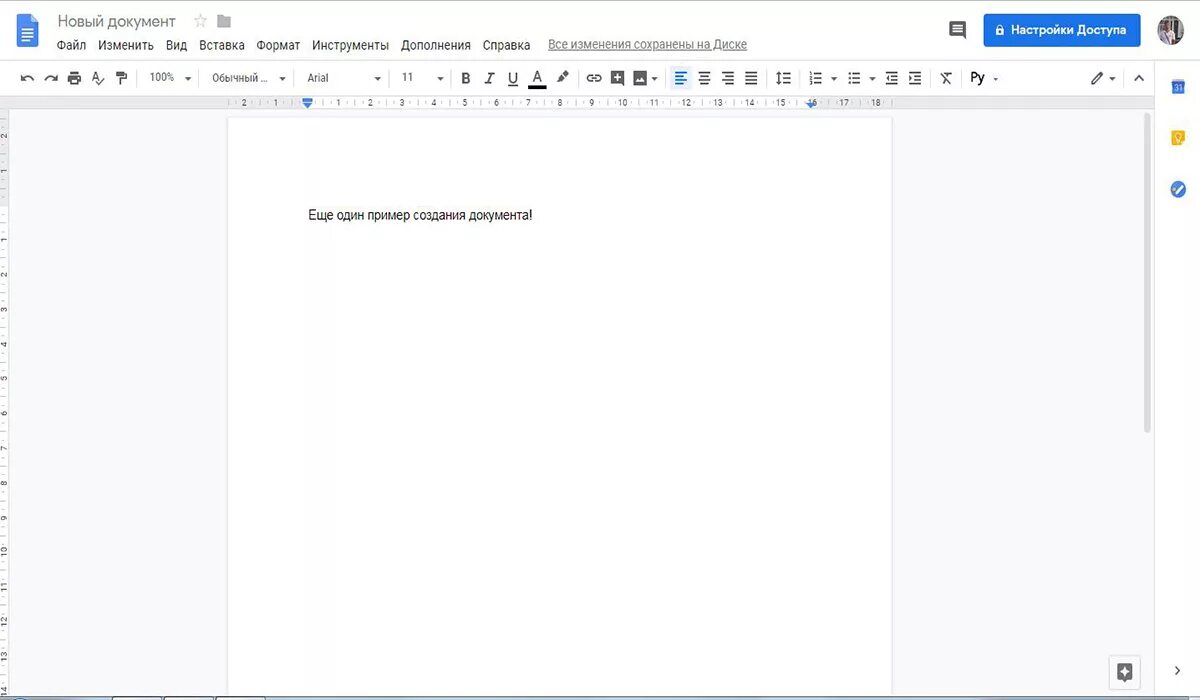1200x700 pixels.
Task: Open the user account avatar
Action: pyautogui.click(x=1170, y=30)
